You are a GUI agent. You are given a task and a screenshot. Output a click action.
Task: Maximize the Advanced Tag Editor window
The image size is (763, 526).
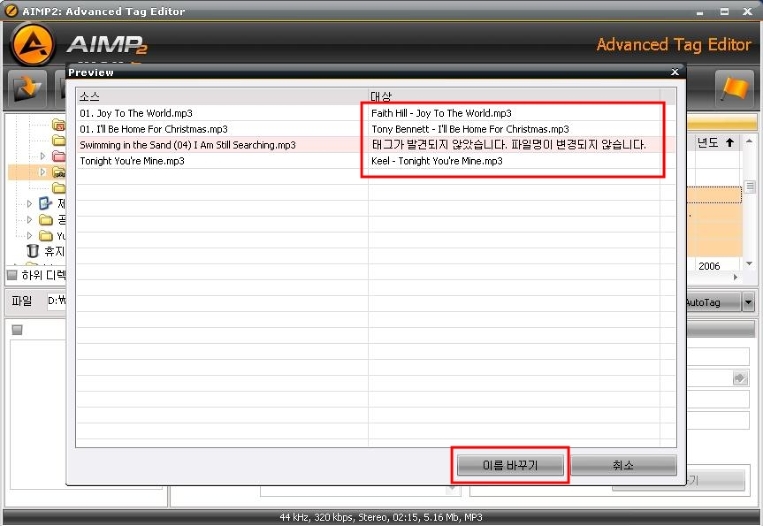(x=725, y=11)
